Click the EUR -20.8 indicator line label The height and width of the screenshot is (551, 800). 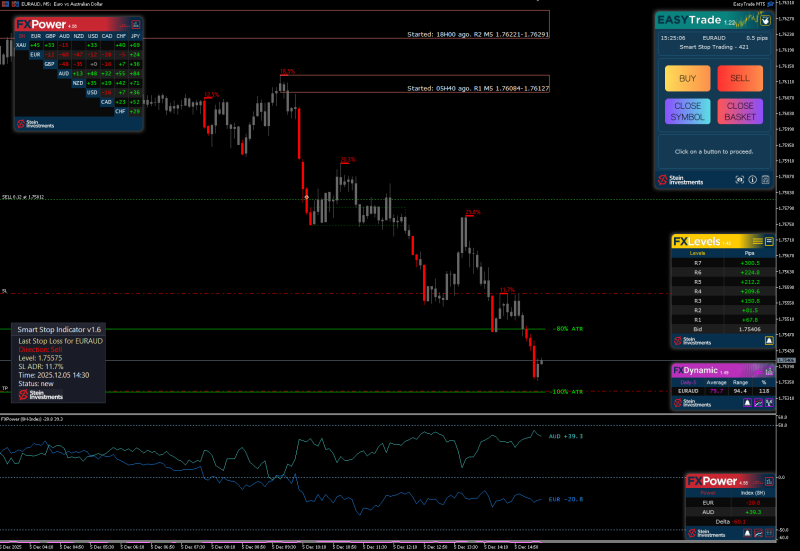coord(565,499)
